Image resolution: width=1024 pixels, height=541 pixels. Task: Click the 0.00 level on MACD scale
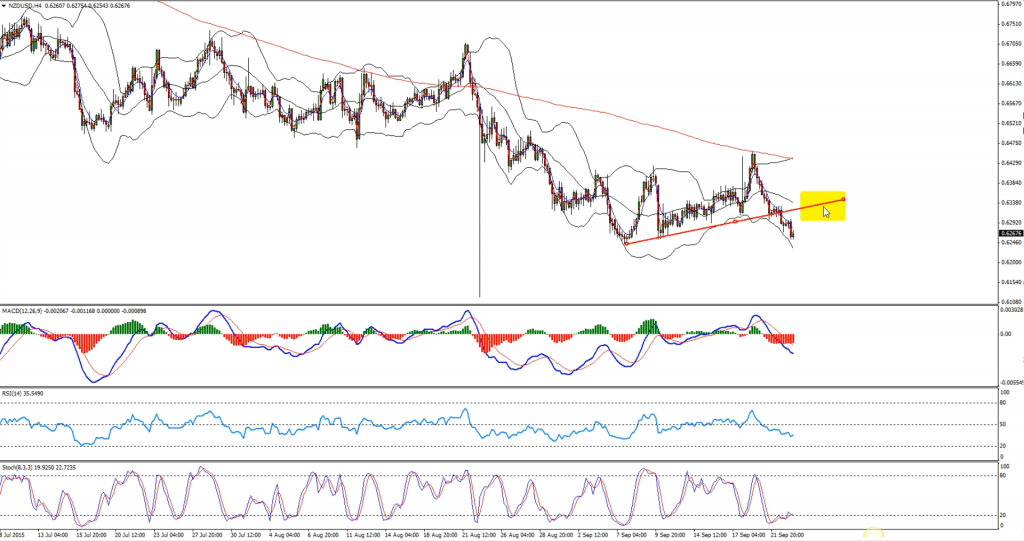1006,334
